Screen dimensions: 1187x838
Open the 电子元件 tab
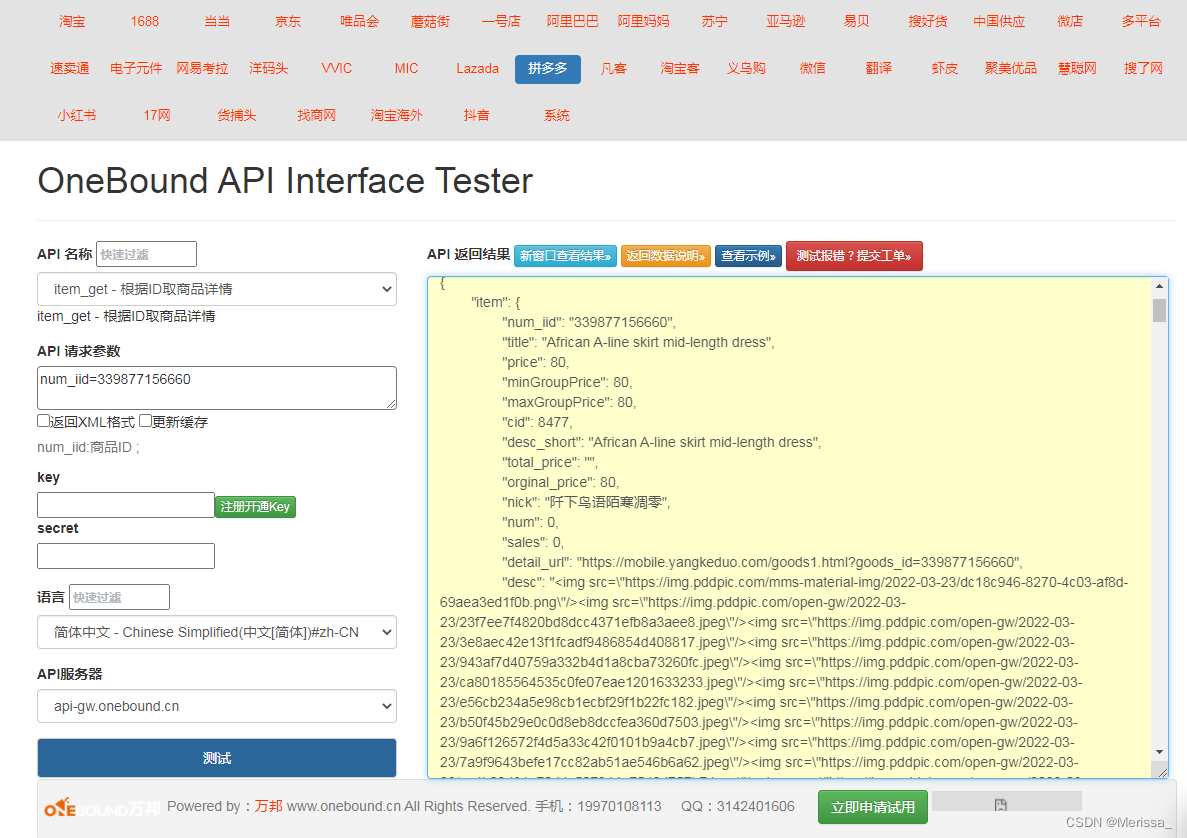pos(136,69)
